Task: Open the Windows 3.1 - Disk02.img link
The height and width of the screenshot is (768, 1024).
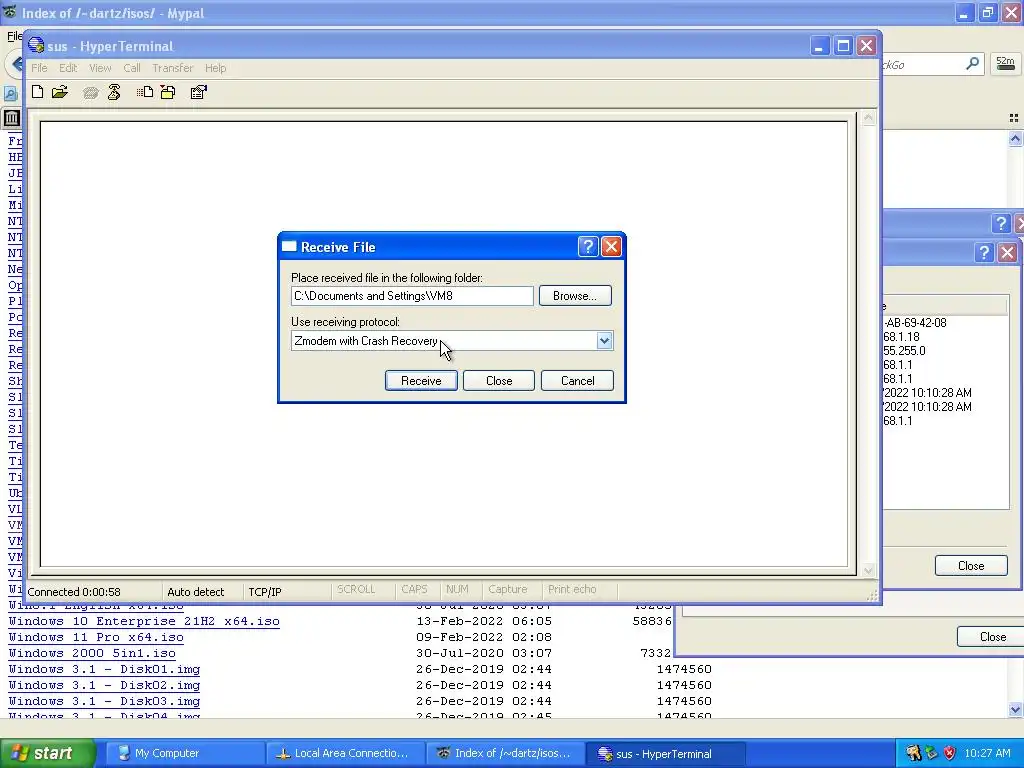Action: tap(104, 685)
